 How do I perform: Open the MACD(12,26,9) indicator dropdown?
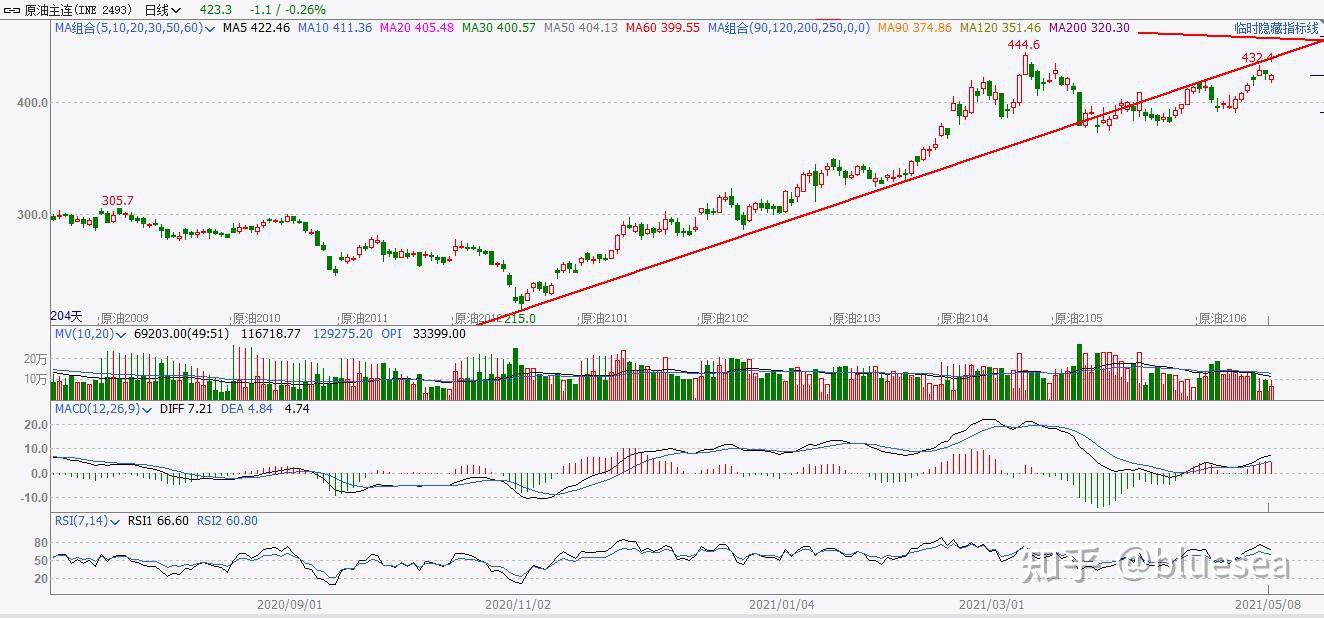pos(103,409)
